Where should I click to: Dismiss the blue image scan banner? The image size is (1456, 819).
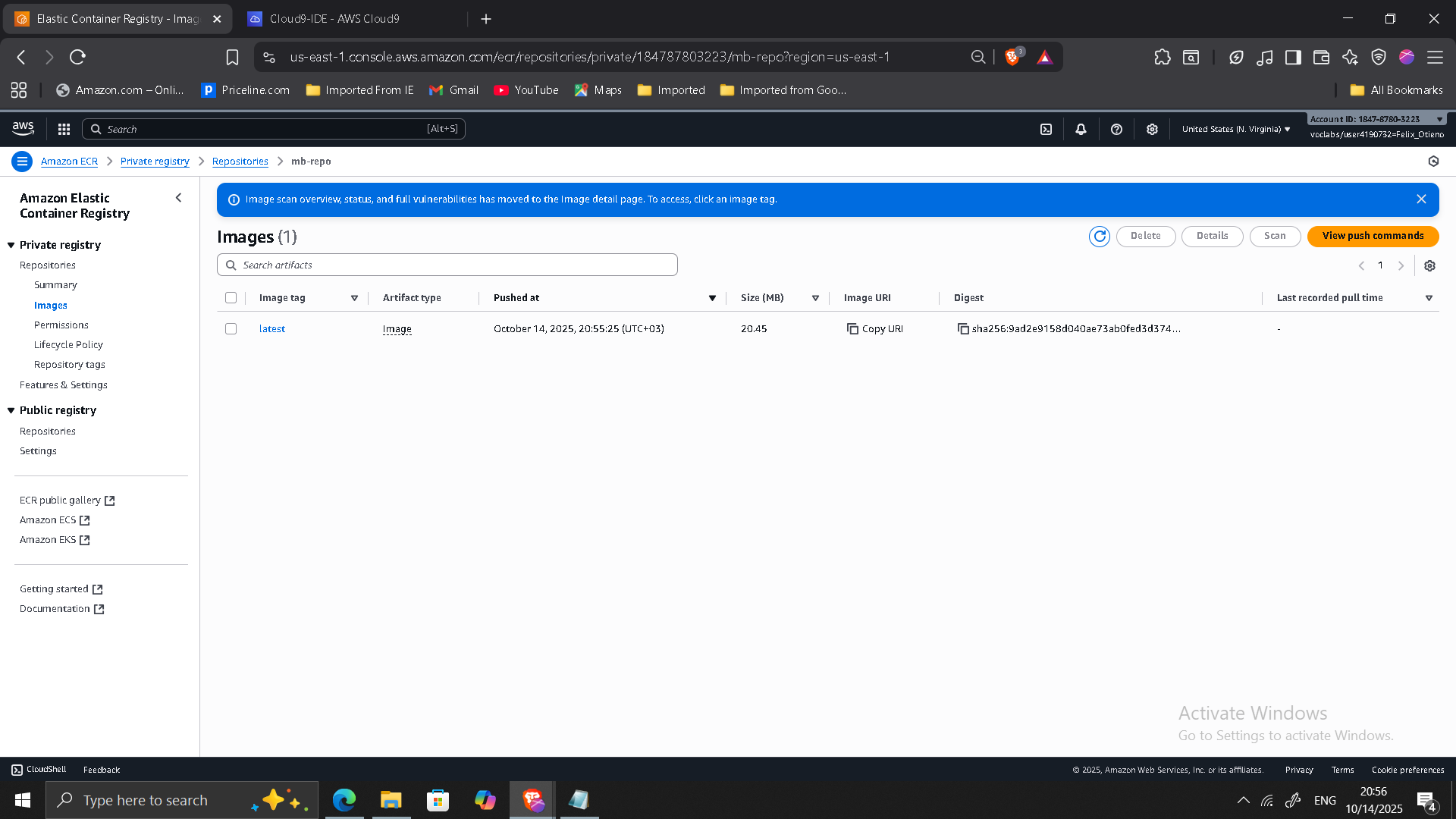click(x=1422, y=199)
